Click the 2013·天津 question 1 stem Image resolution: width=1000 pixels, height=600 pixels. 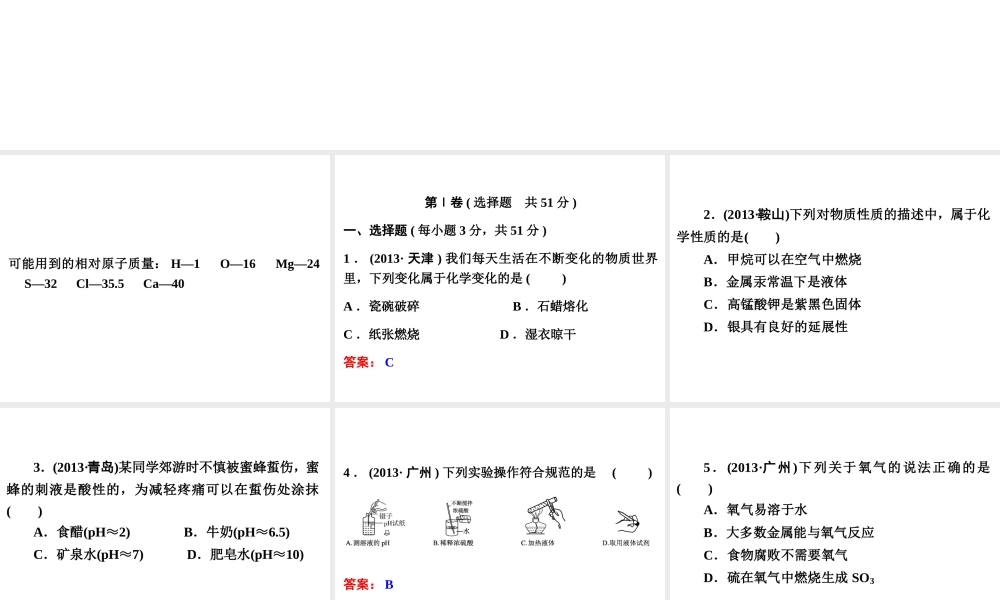pyautogui.click(x=501, y=268)
